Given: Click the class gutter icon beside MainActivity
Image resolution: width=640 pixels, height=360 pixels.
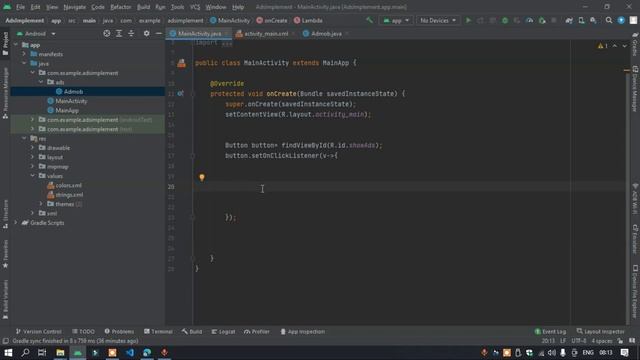Looking at the screenshot, I should [x=182, y=63].
